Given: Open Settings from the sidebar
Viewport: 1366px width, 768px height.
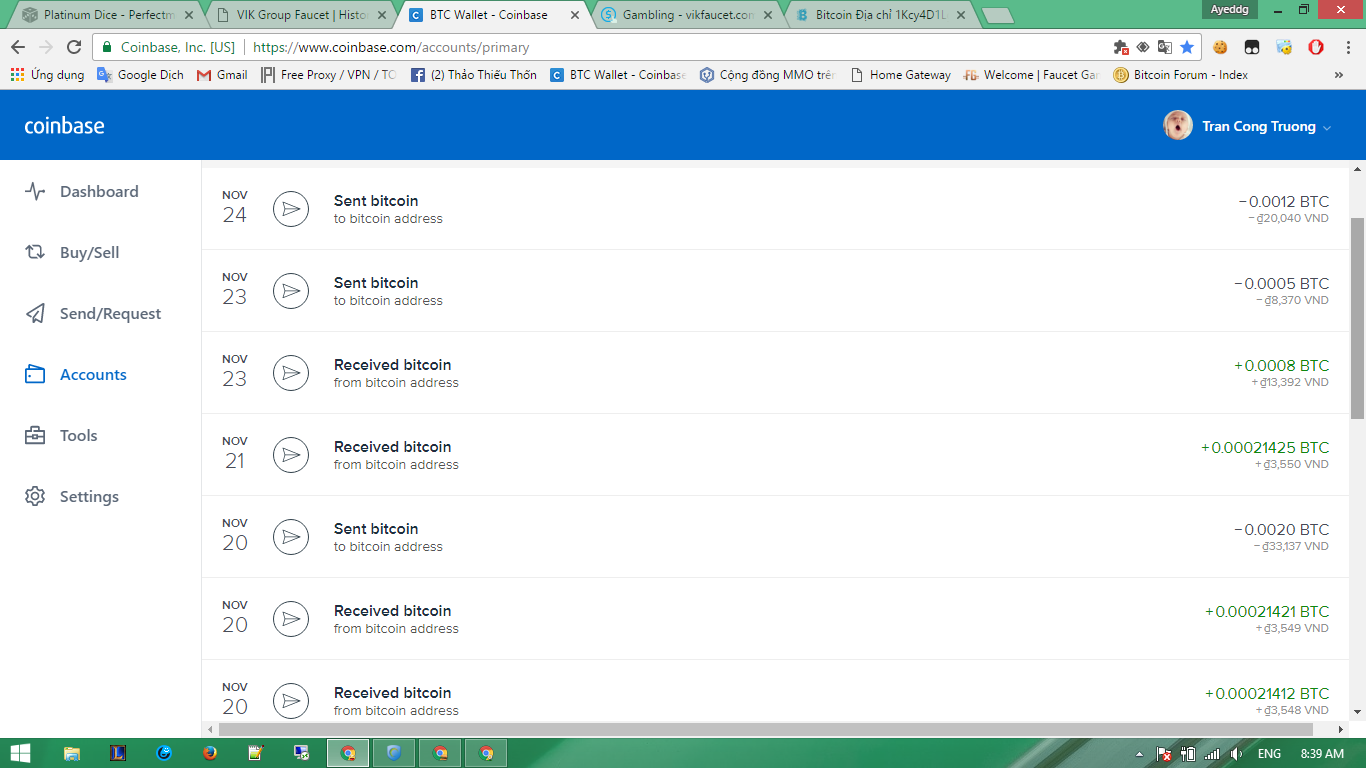Looking at the screenshot, I should coord(89,497).
